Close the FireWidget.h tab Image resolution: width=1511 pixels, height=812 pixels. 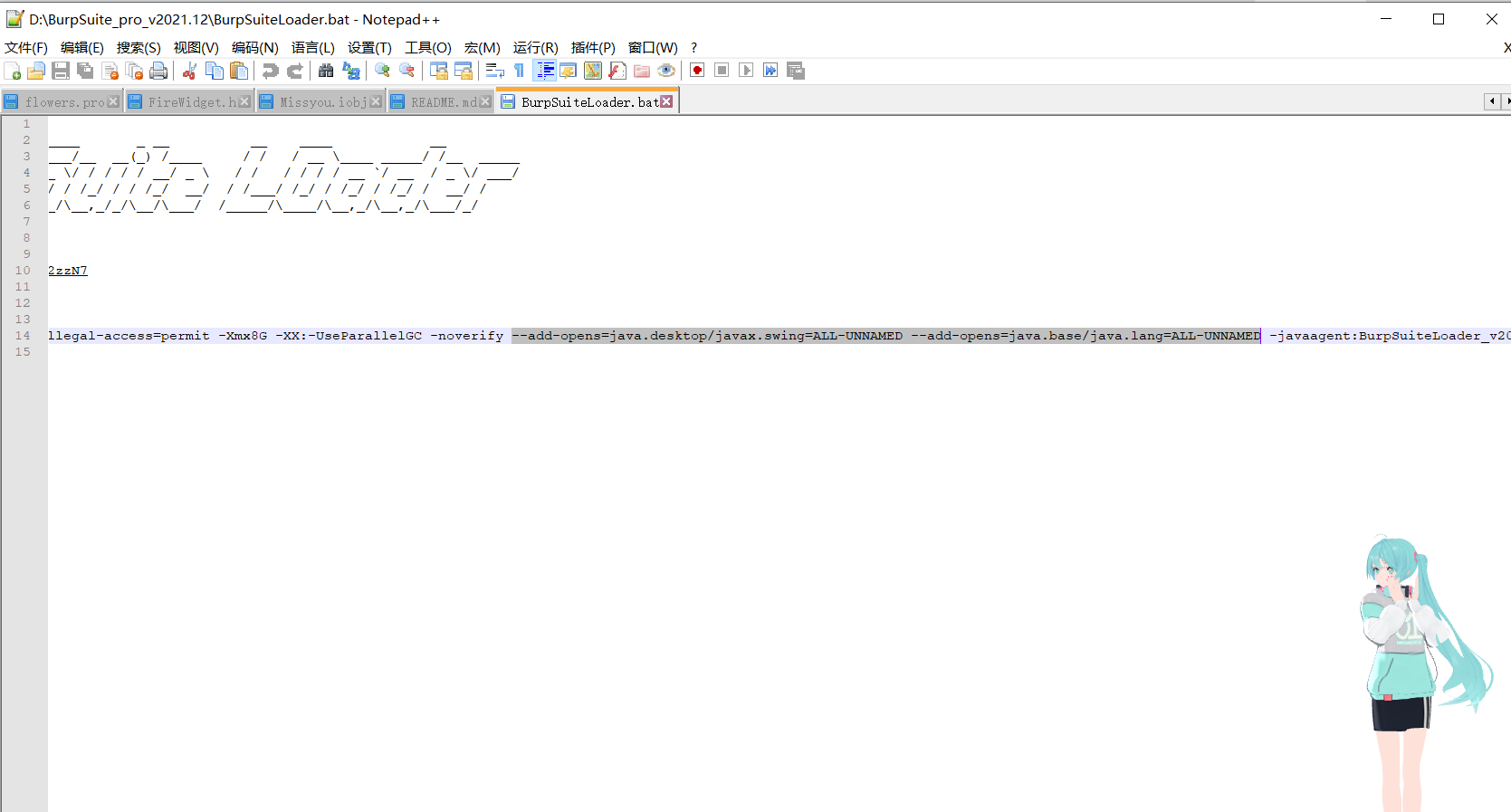point(244,102)
